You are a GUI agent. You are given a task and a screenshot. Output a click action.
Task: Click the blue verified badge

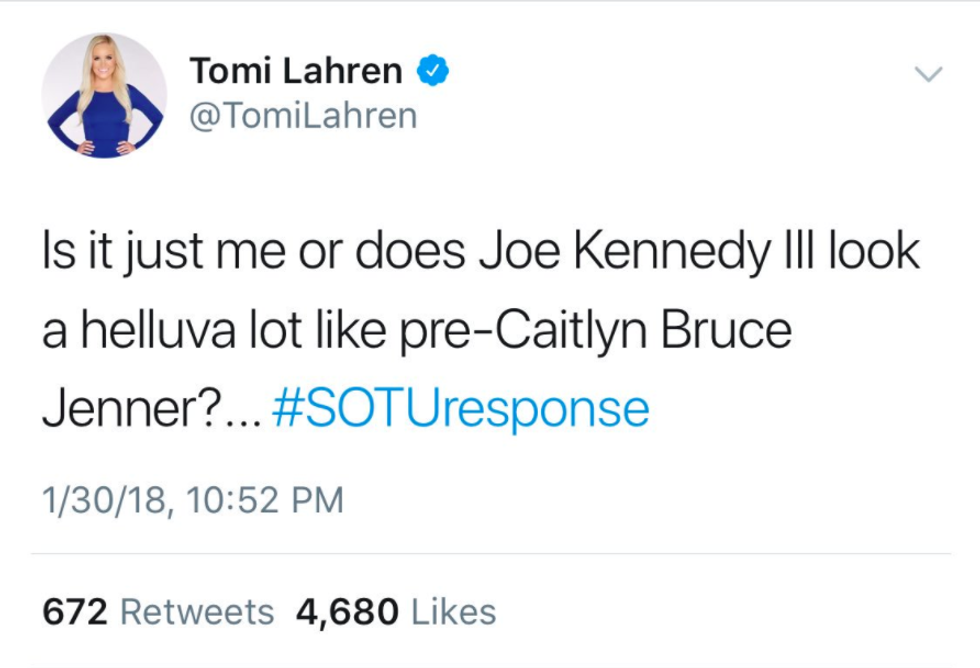pyautogui.click(x=433, y=71)
